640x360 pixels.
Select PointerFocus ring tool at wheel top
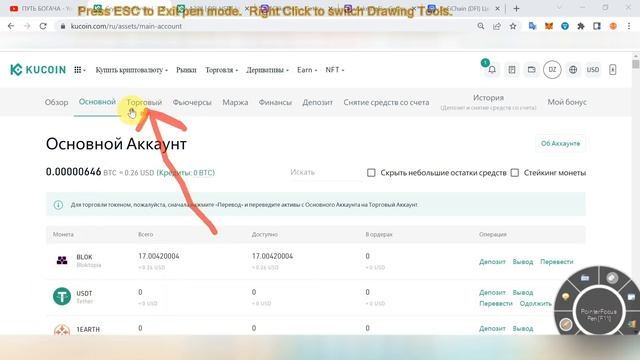611,278
